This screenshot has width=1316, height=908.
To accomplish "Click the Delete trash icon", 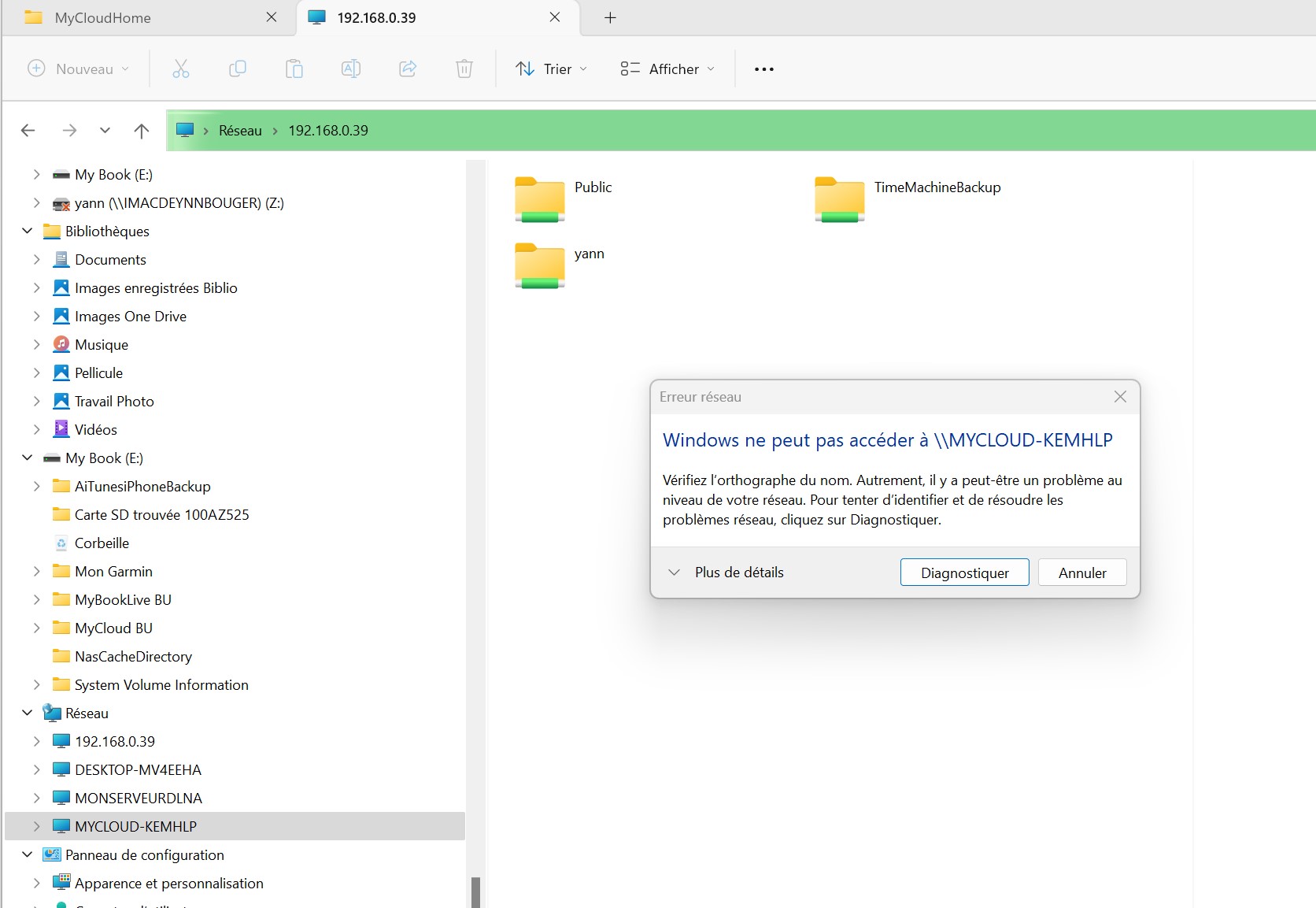I will pos(464,69).
